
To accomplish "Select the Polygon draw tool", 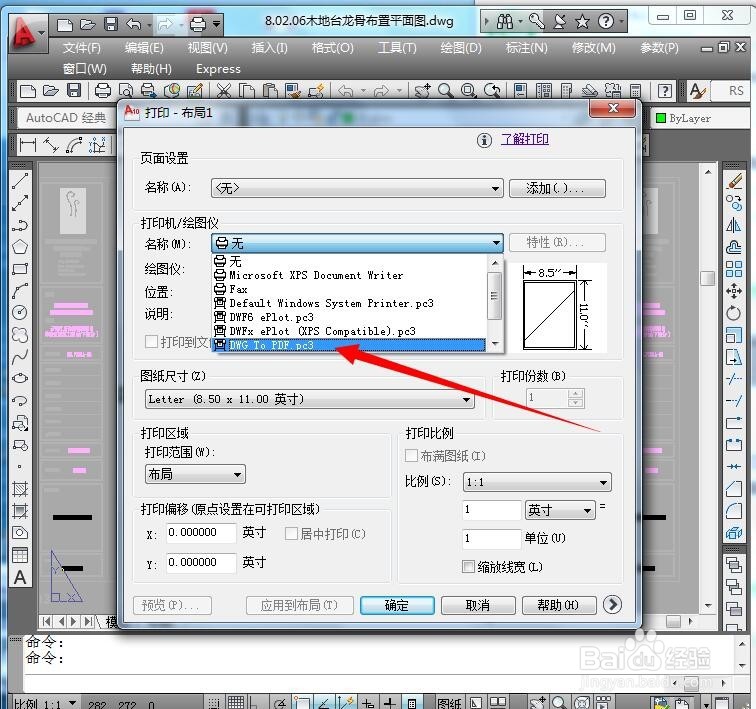I will click(20, 247).
